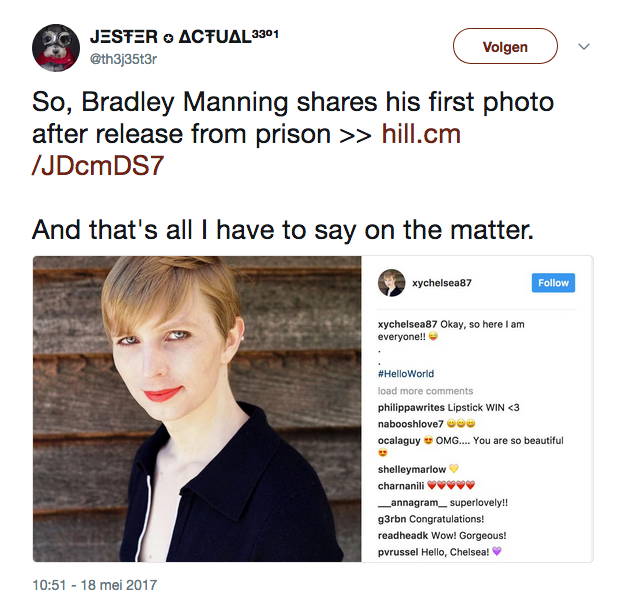The width and height of the screenshot is (623, 604).
Task: Open shelleymarlow's profile link
Action: 410,469
